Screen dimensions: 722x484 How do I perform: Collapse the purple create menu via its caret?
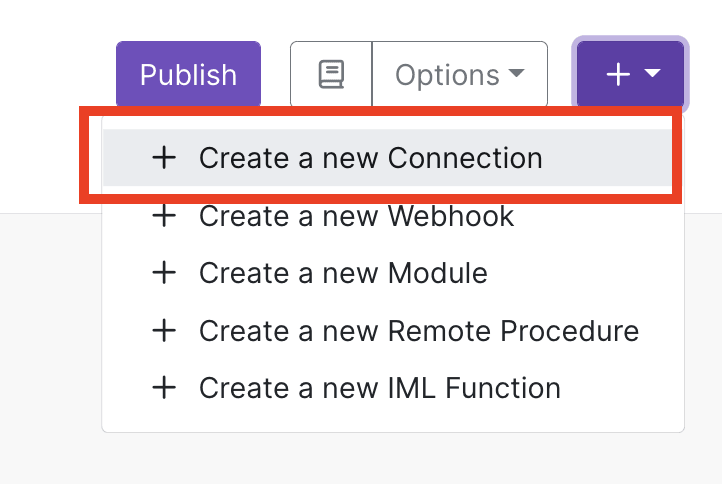(x=652, y=74)
